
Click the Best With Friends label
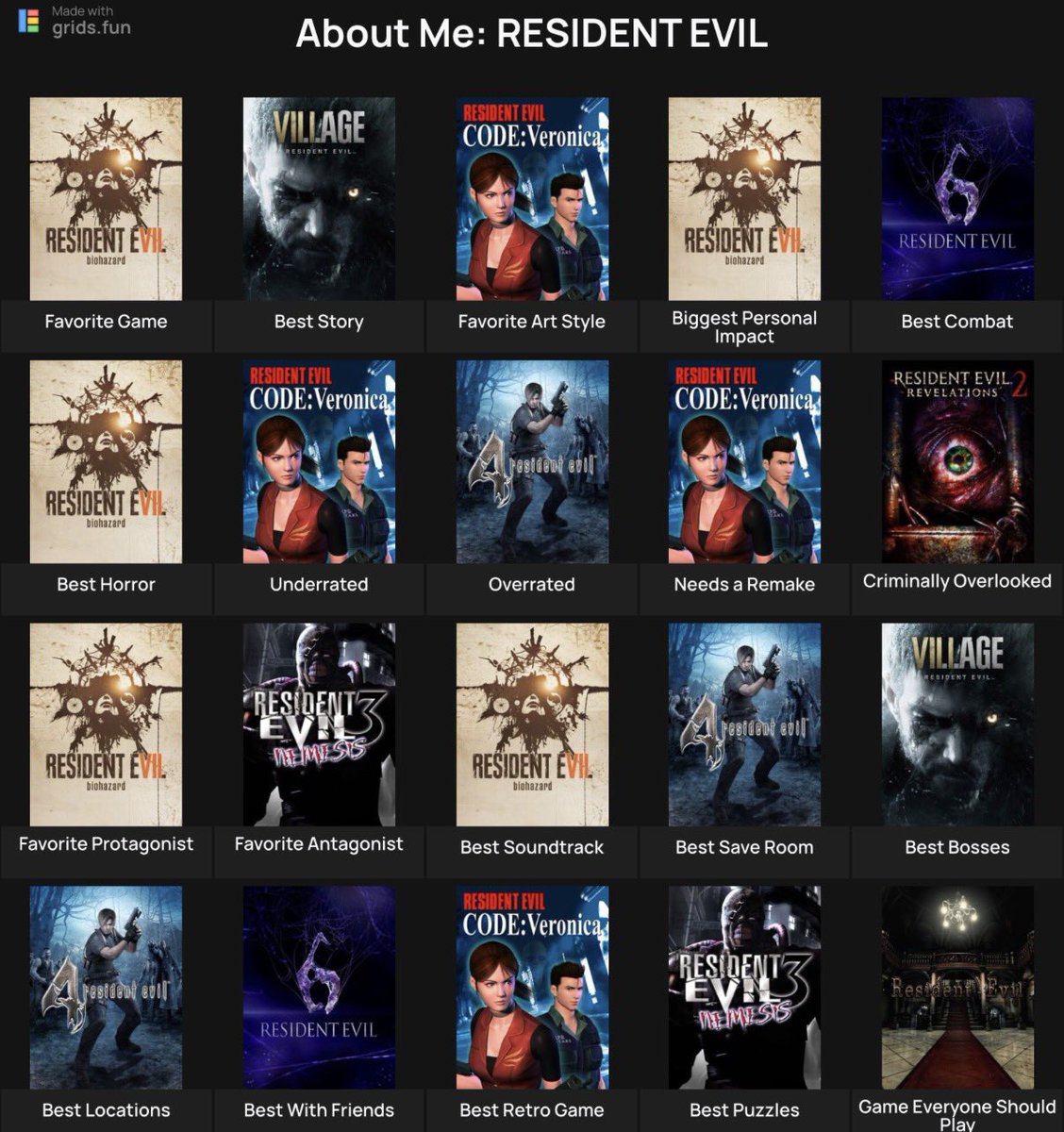(319, 1110)
